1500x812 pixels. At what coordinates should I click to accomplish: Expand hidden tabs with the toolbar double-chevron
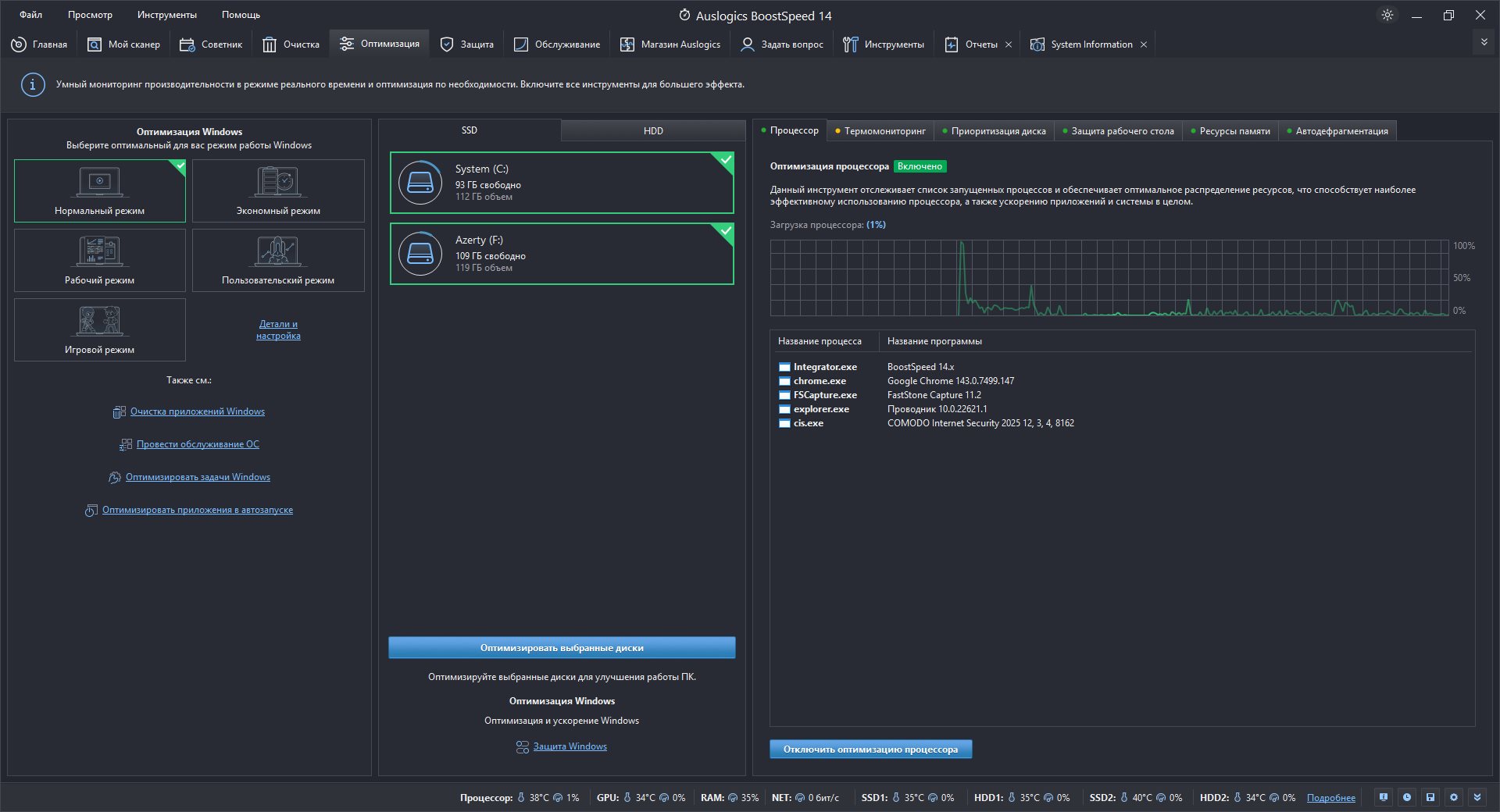coord(1484,42)
